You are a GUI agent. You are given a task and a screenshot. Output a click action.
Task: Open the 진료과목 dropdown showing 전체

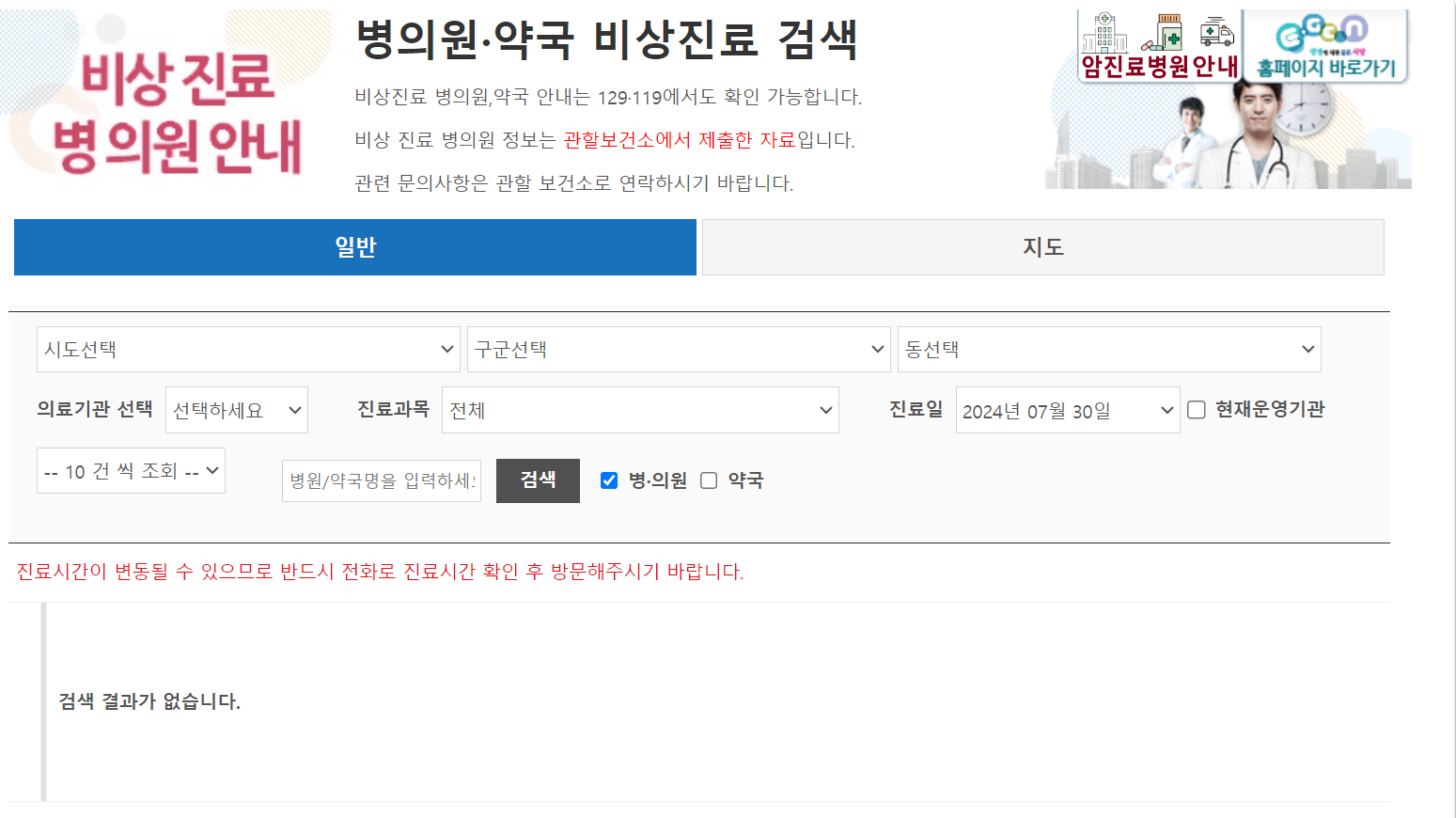[x=640, y=409]
